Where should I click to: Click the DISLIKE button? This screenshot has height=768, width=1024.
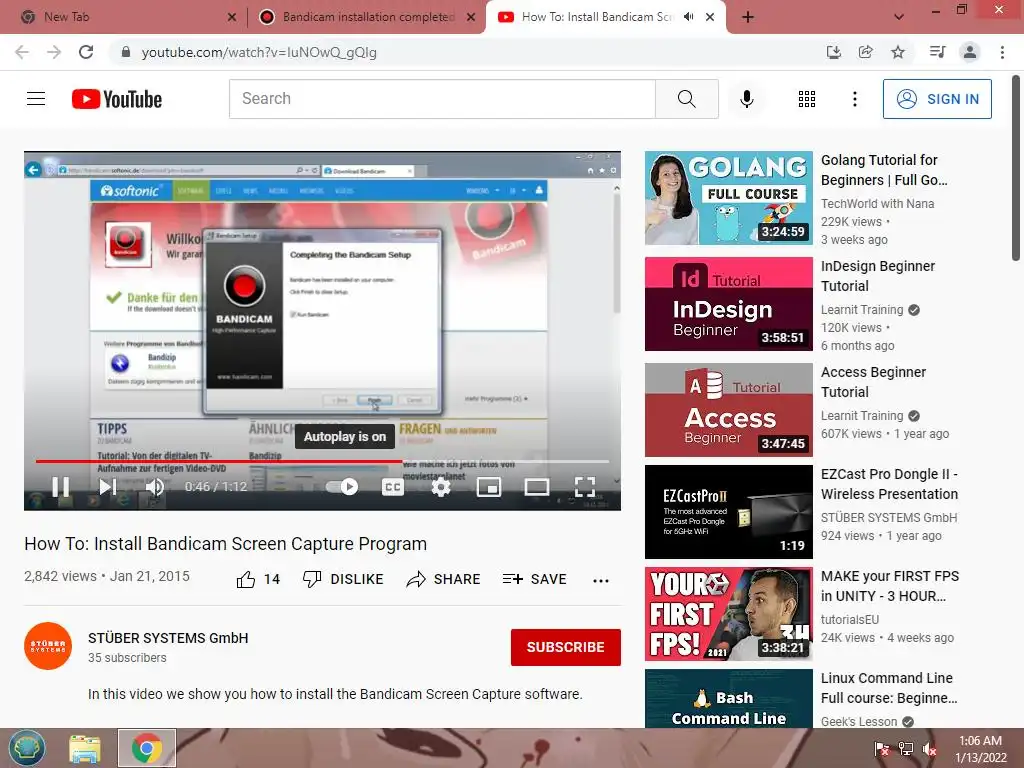pyautogui.click(x=343, y=579)
